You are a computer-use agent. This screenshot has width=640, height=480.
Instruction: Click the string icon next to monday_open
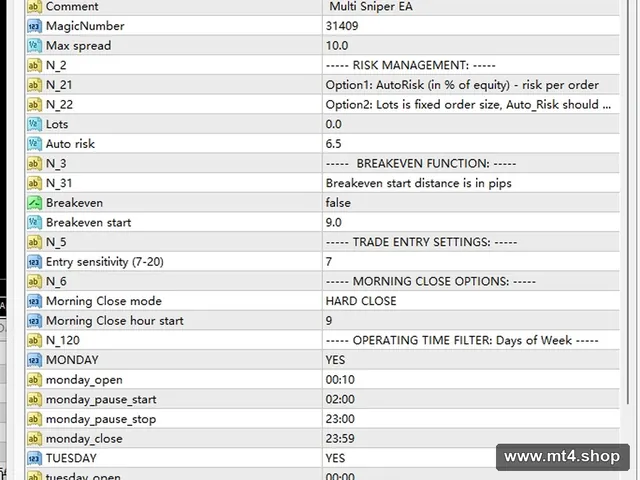pos(34,380)
